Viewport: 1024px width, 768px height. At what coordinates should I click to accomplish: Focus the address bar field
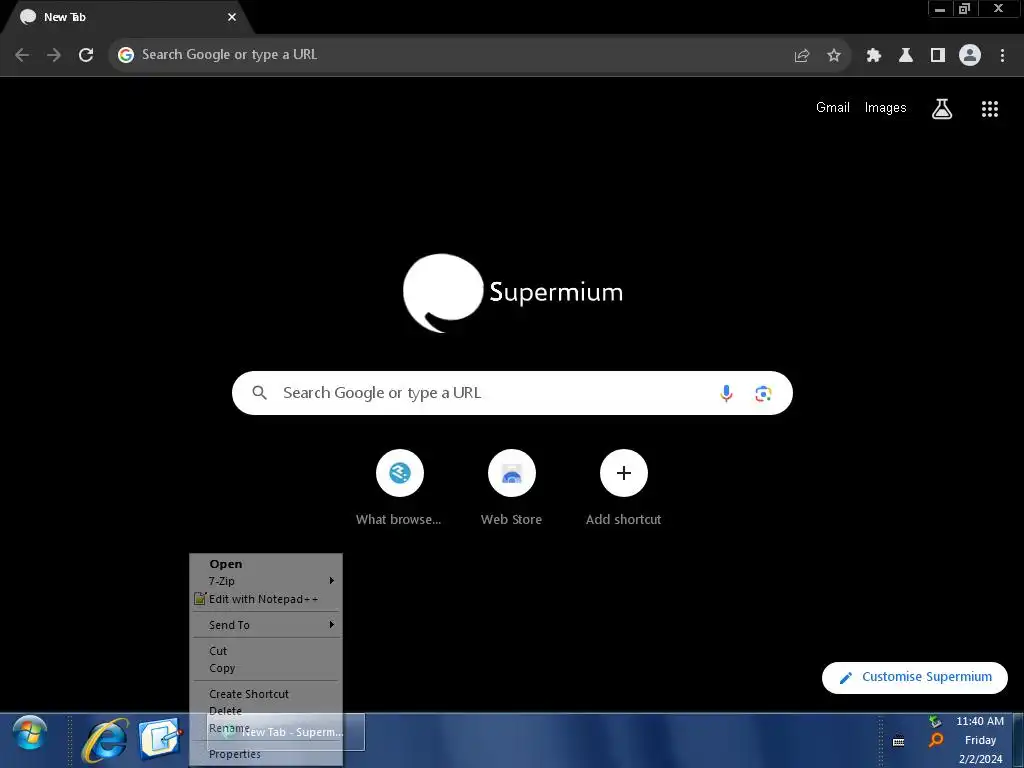click(x=480, y=55)
